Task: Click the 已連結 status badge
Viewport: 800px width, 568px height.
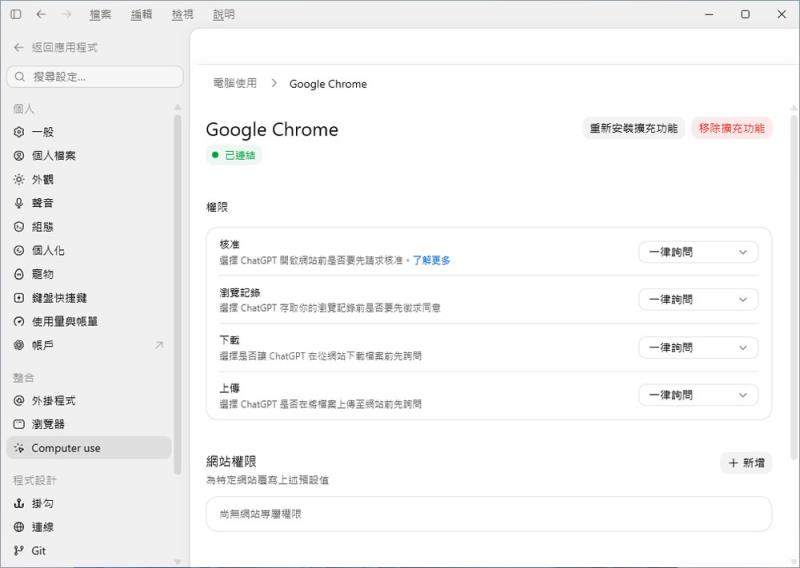Action: pyautogui.click(x=234, y=155)
